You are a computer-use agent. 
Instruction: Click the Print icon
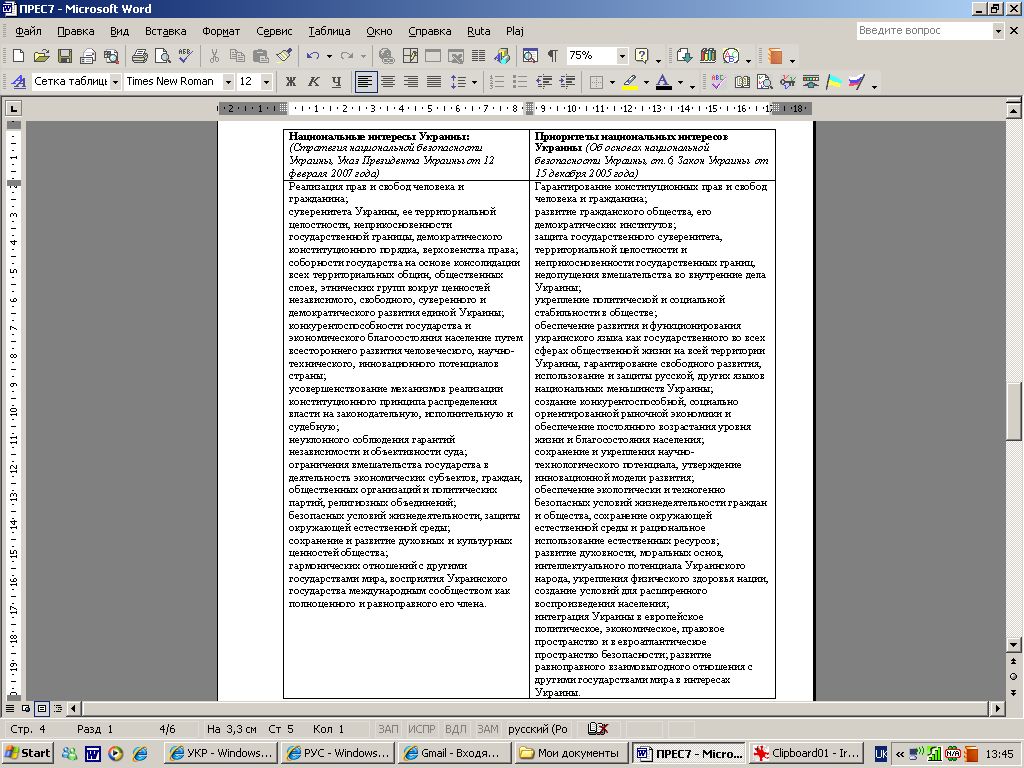pyautogui.click(x=140, y=56)
